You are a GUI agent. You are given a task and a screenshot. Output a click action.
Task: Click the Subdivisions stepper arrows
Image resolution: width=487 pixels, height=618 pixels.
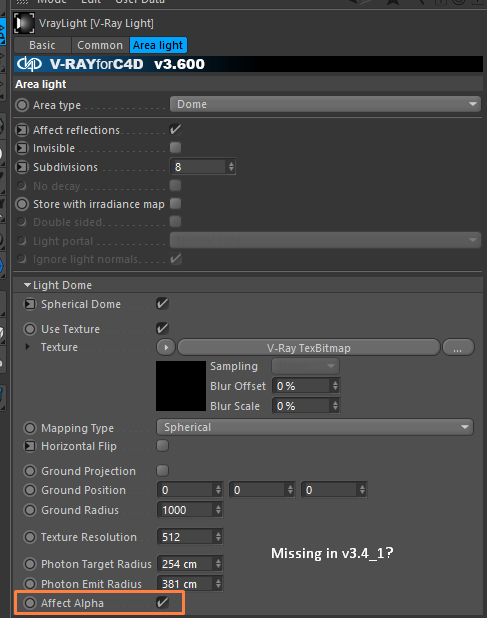coord(231,167)
